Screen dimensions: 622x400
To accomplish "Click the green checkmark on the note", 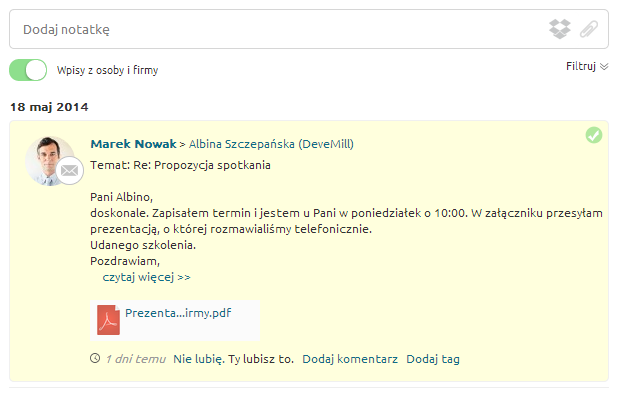I will coord(594,135).
